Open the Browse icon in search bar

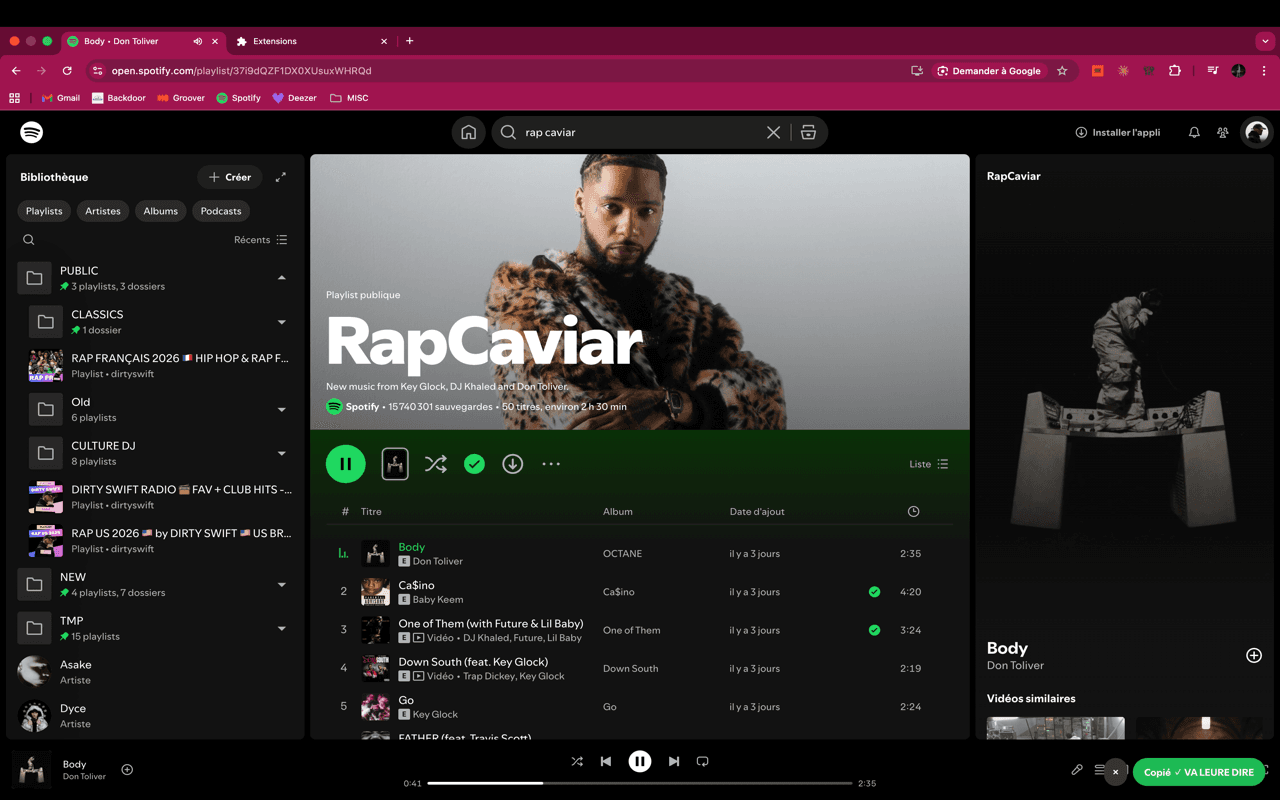808,132
